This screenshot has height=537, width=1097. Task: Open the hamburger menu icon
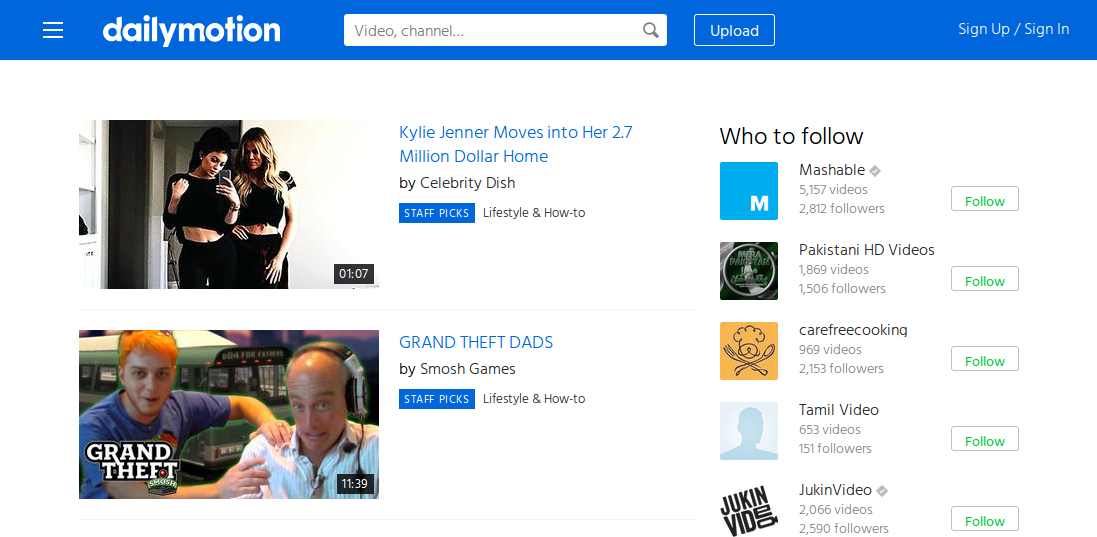click(53, 30)
